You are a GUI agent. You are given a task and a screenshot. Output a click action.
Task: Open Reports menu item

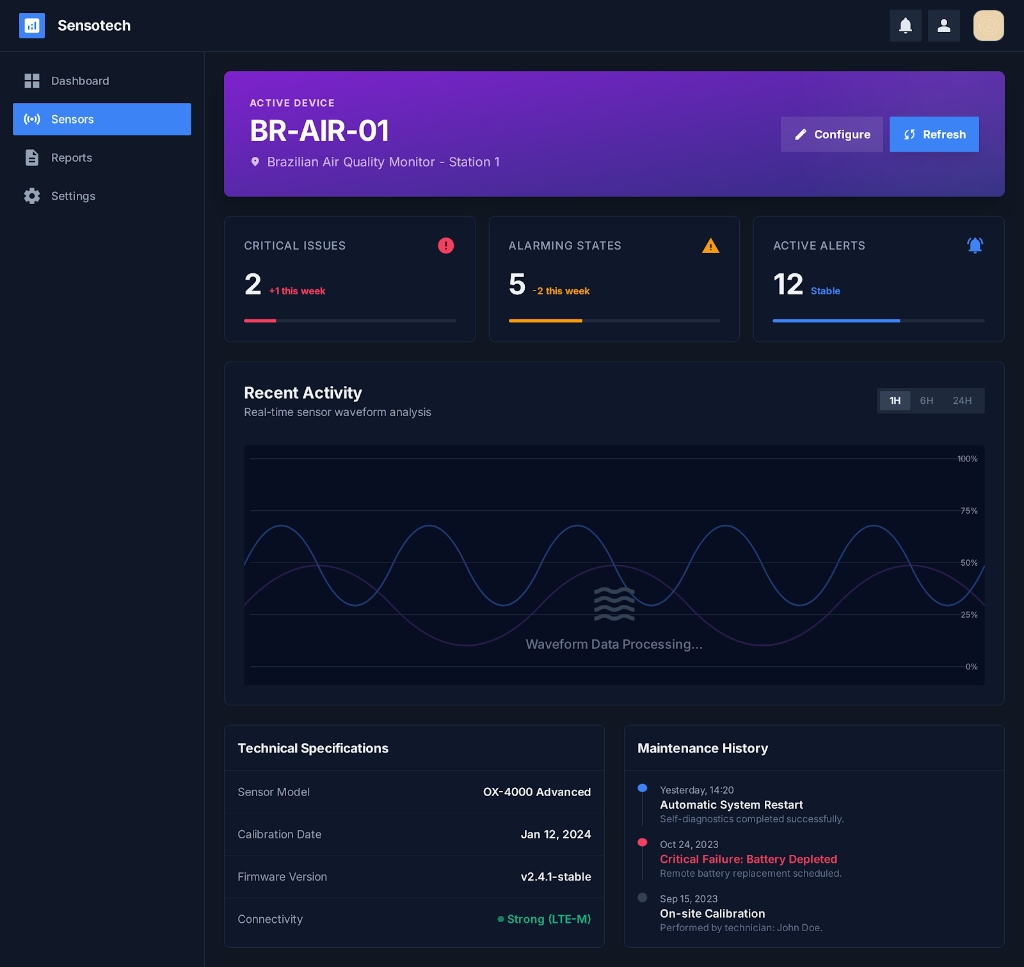point(102,157)
